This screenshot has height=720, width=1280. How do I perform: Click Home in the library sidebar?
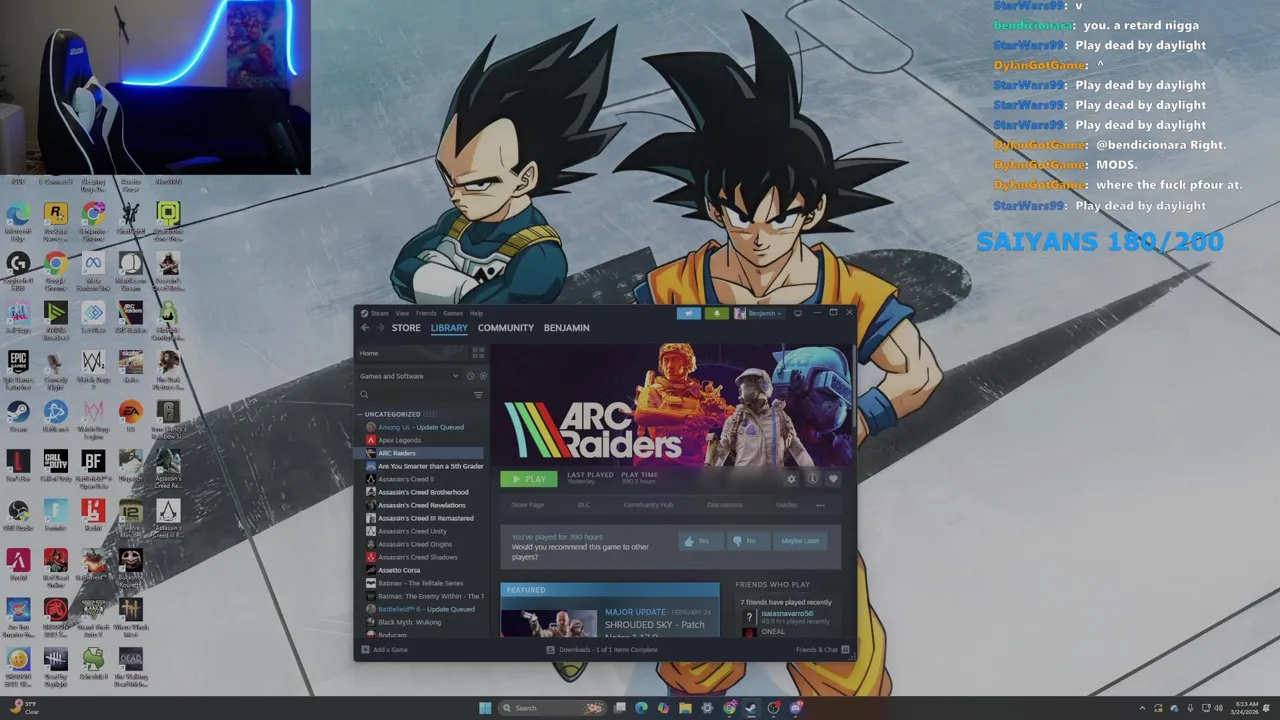(412, 353)
